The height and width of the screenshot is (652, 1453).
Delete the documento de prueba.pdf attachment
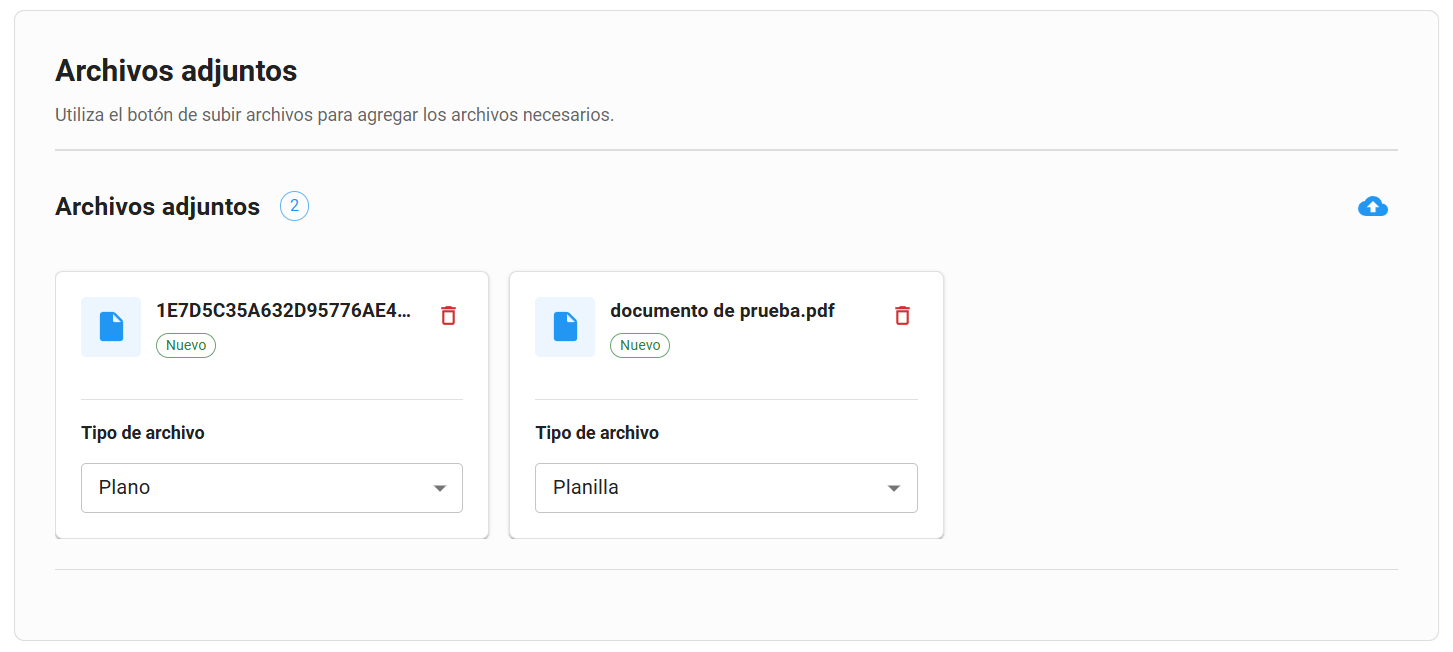click(x=902, y=315)
